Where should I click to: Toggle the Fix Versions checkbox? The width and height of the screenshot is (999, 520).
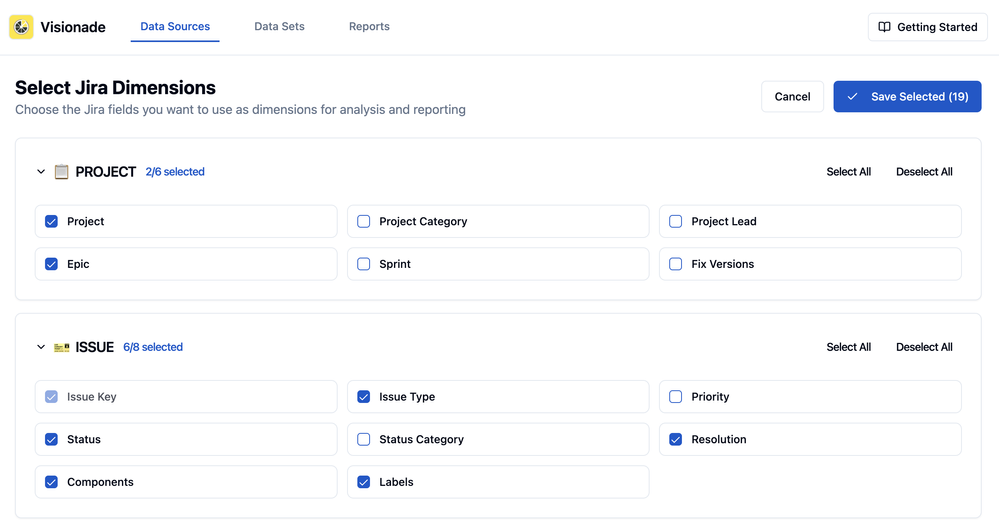676,264
